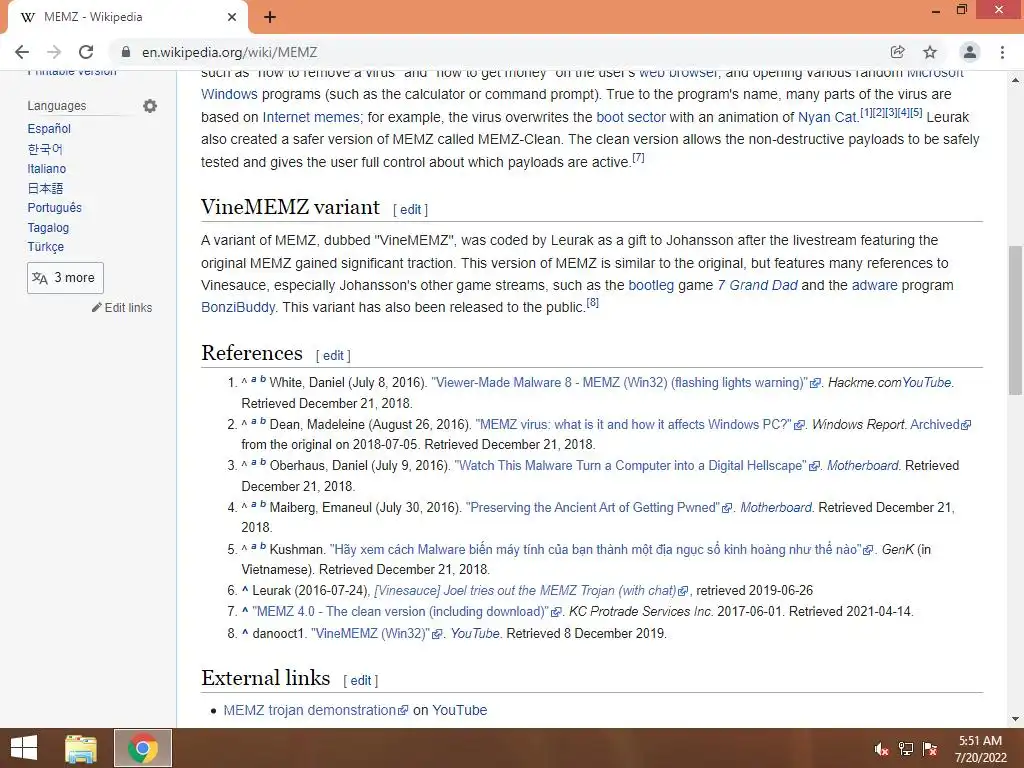Screen dimensions: 1024x768
Task: Follow the adware article link
Action: coord(874,285)
